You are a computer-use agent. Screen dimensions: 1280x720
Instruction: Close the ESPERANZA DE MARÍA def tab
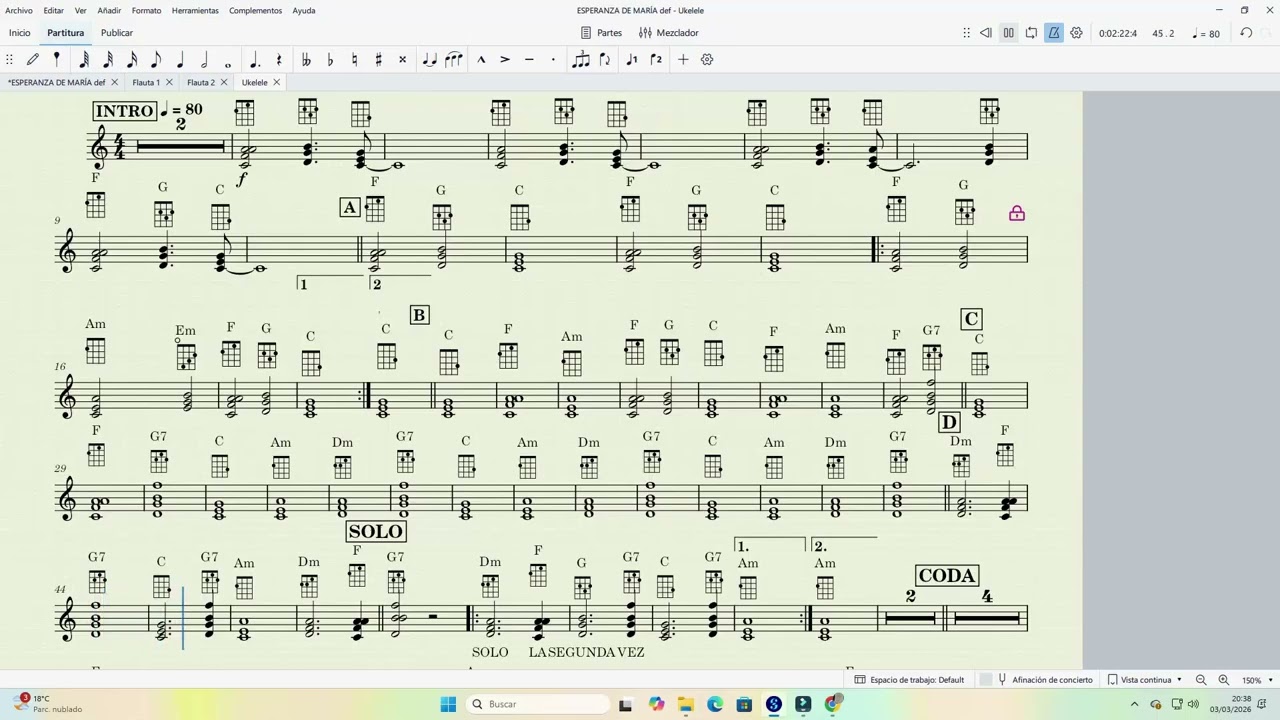pyautogui.click(x=114, y=82)
